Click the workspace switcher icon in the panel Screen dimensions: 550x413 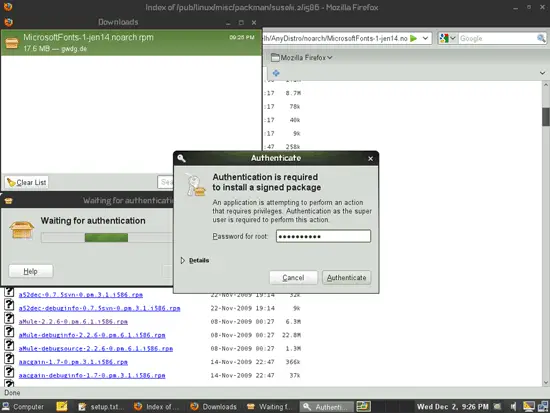363,406
